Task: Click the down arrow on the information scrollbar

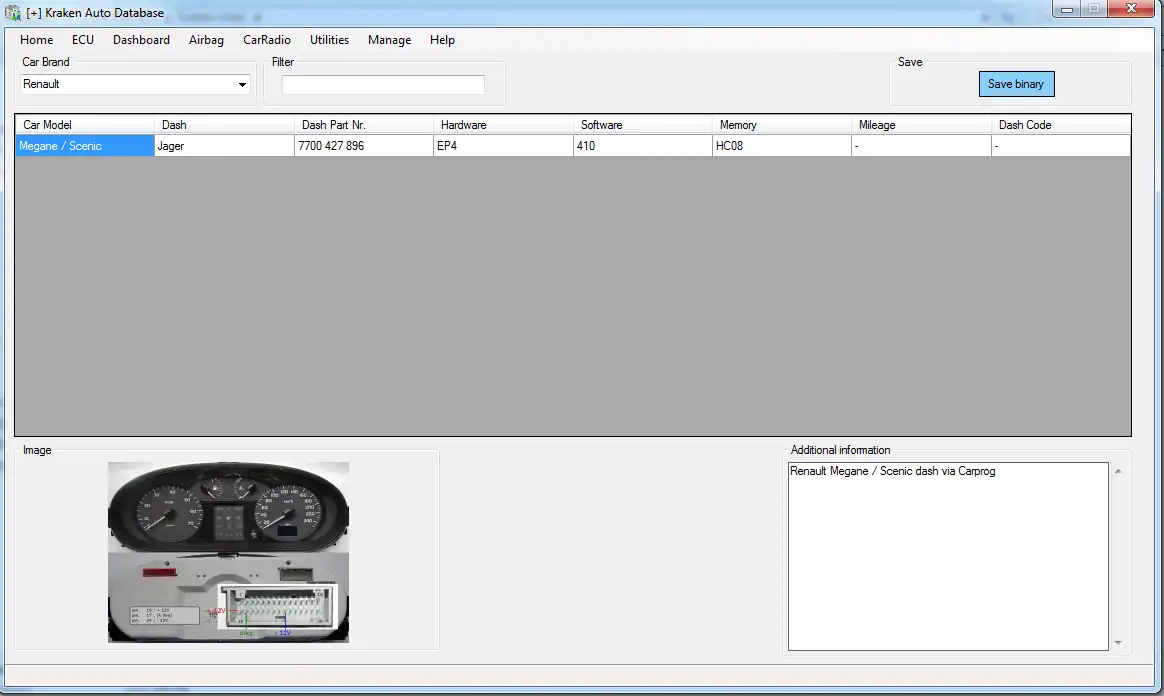Action: (1116, 644)
